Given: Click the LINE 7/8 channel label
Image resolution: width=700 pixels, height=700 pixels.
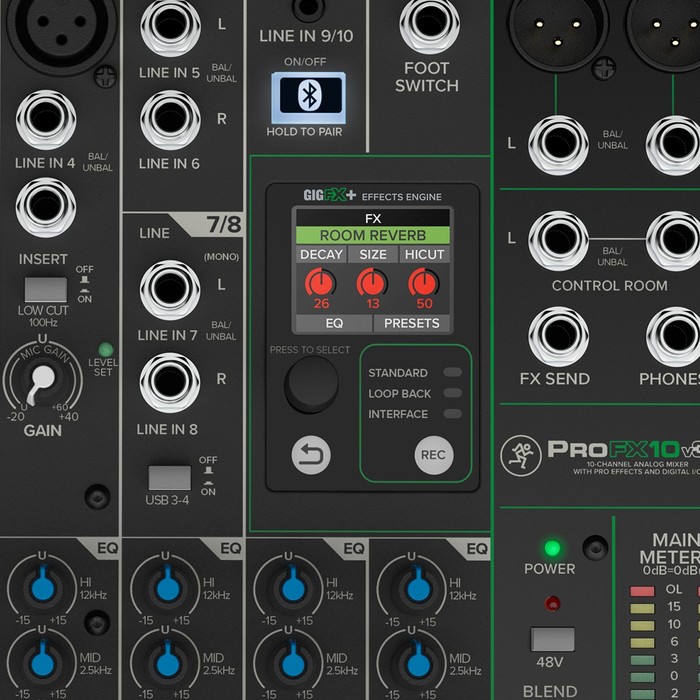Looking at the screenshot, I should coord(190,227).
